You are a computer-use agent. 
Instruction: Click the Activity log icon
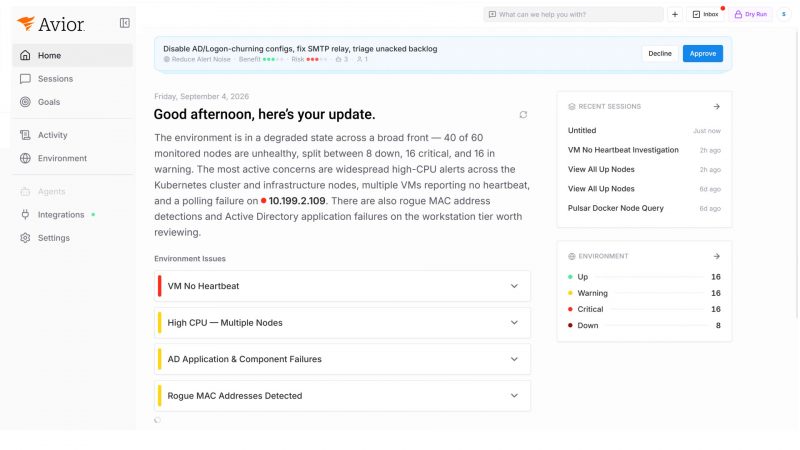click(25, 135)
